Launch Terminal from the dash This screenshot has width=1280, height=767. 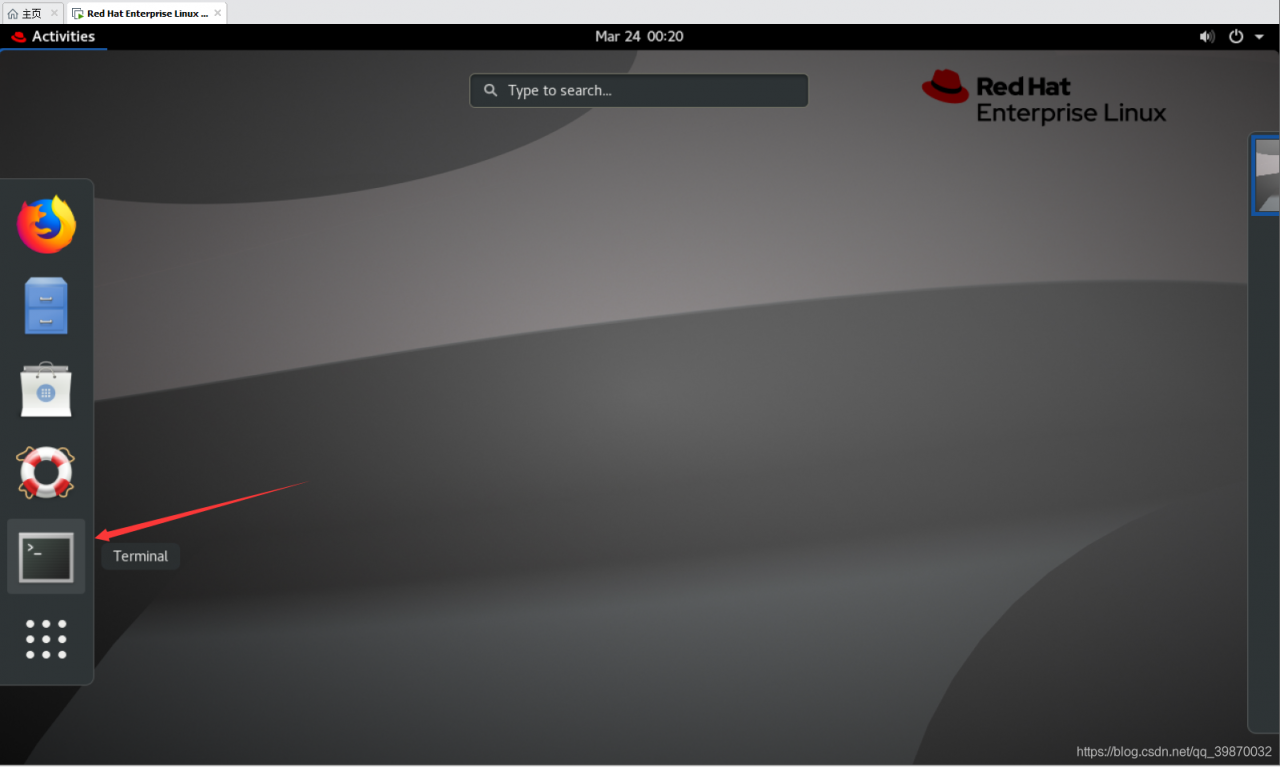click(x=46, y=557)
